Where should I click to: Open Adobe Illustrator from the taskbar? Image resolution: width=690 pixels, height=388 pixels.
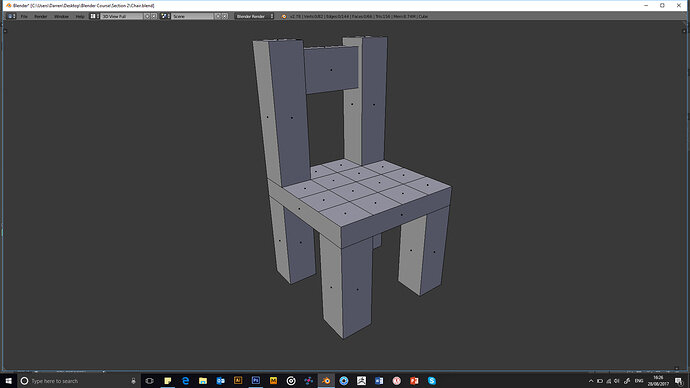pos(238,381)
